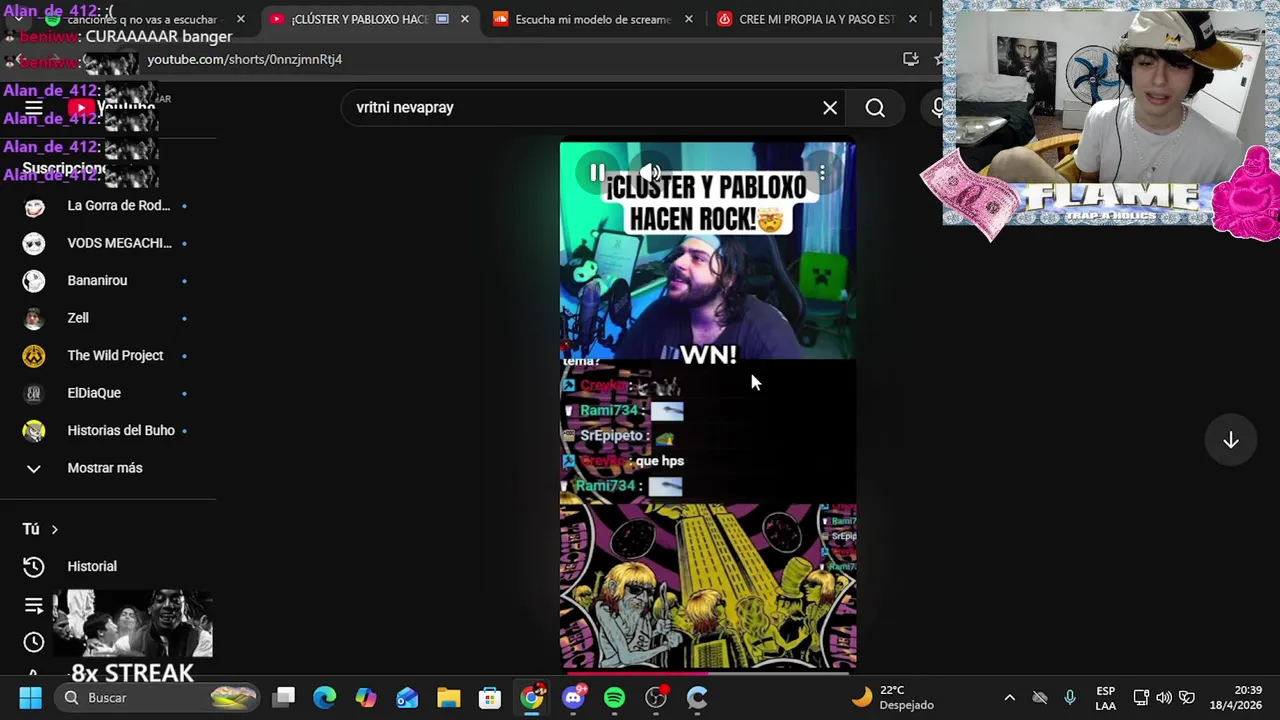The width and height of the screenshot is (1280, 720).
Task: Pause the playing Short
Action: tap(597, 173)
